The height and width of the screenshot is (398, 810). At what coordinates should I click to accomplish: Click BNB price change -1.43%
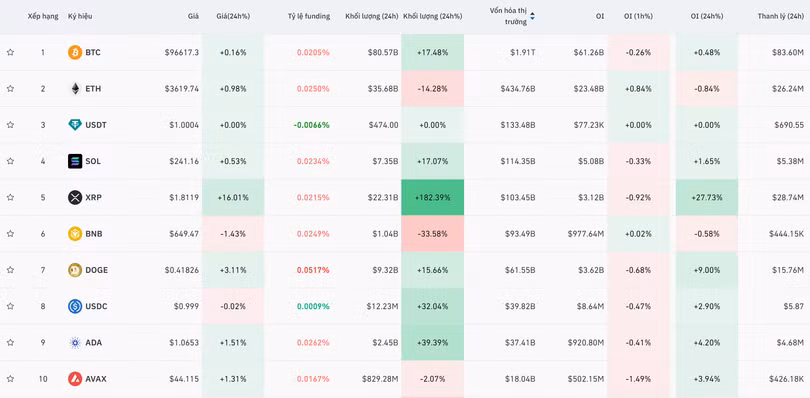tap(233, 234)
